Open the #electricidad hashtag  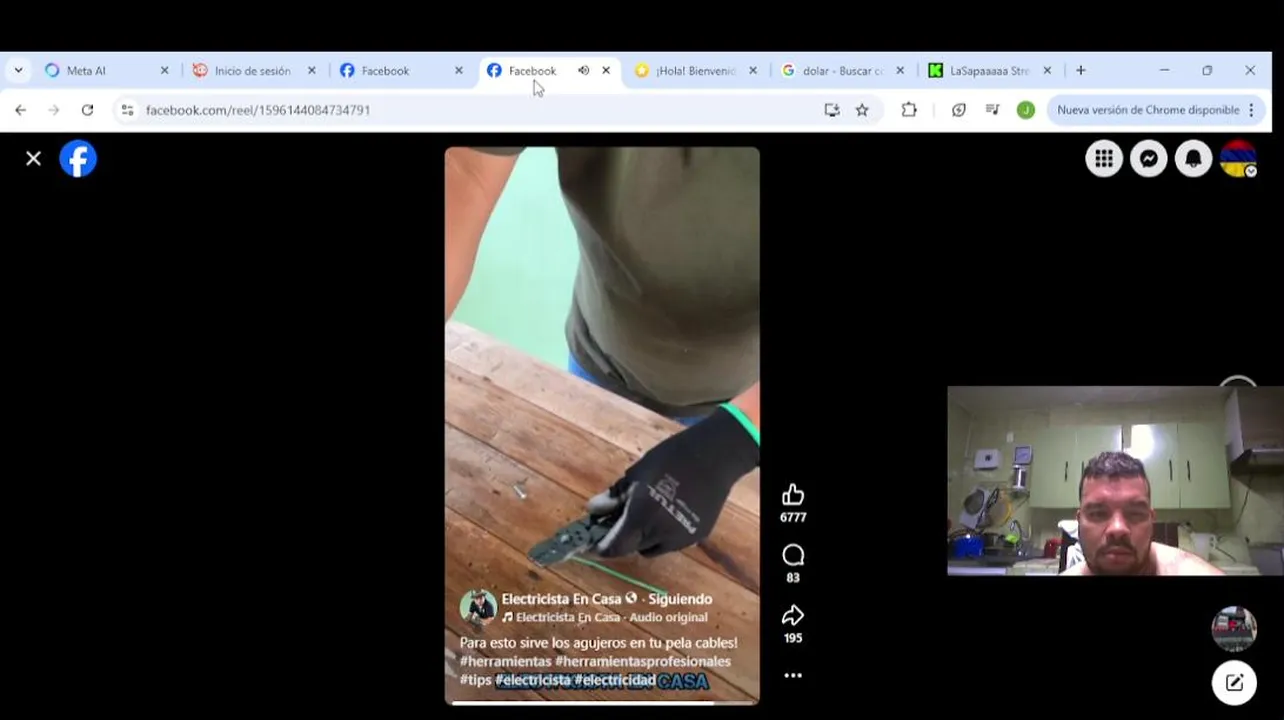(x=615, y=680)
